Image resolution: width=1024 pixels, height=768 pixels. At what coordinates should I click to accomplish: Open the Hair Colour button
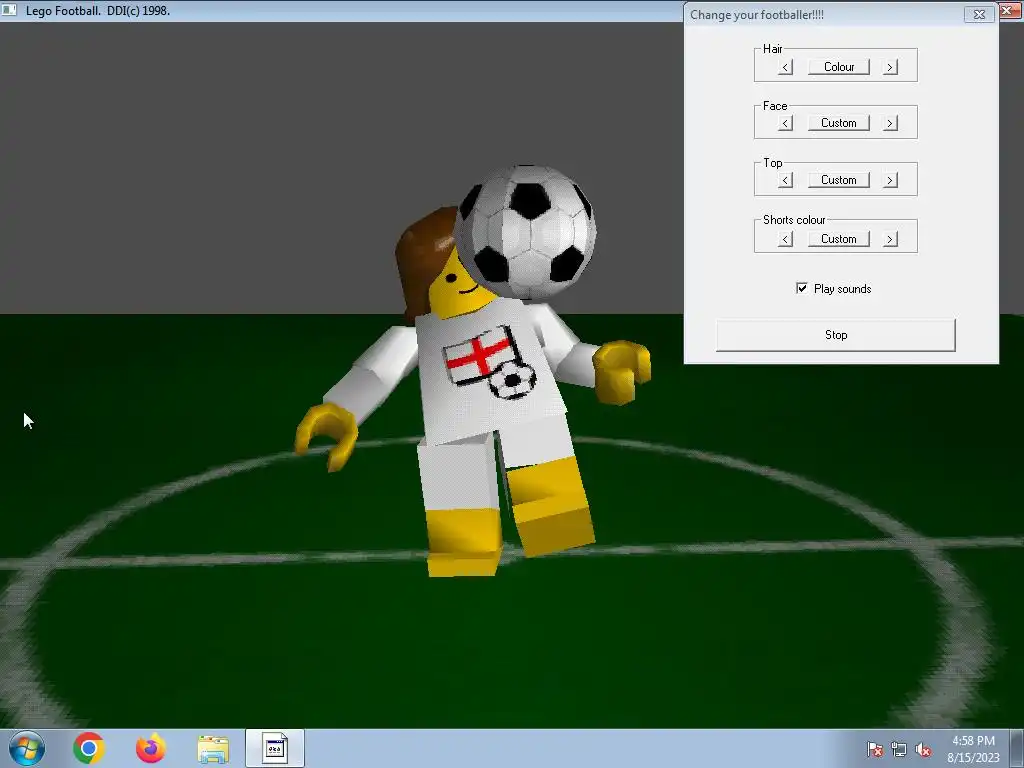[839, 67]
